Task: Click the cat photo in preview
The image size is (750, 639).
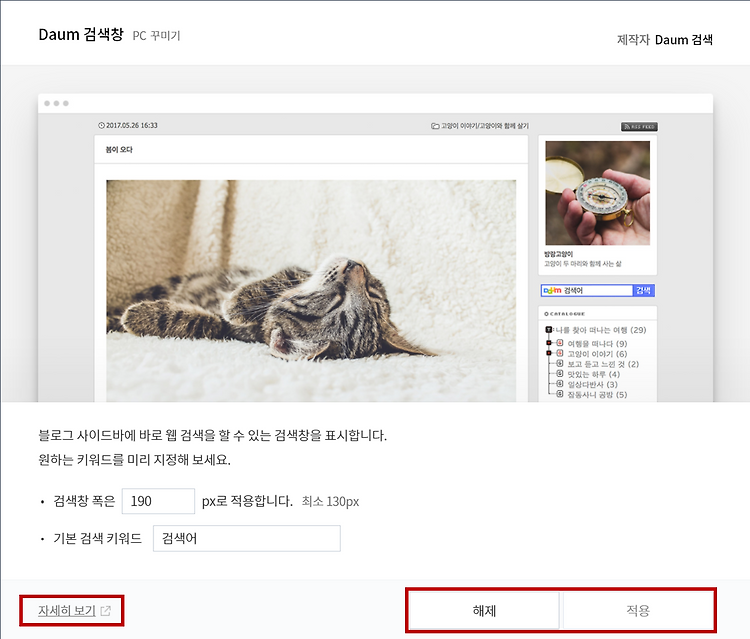Action: coord(311,291)
